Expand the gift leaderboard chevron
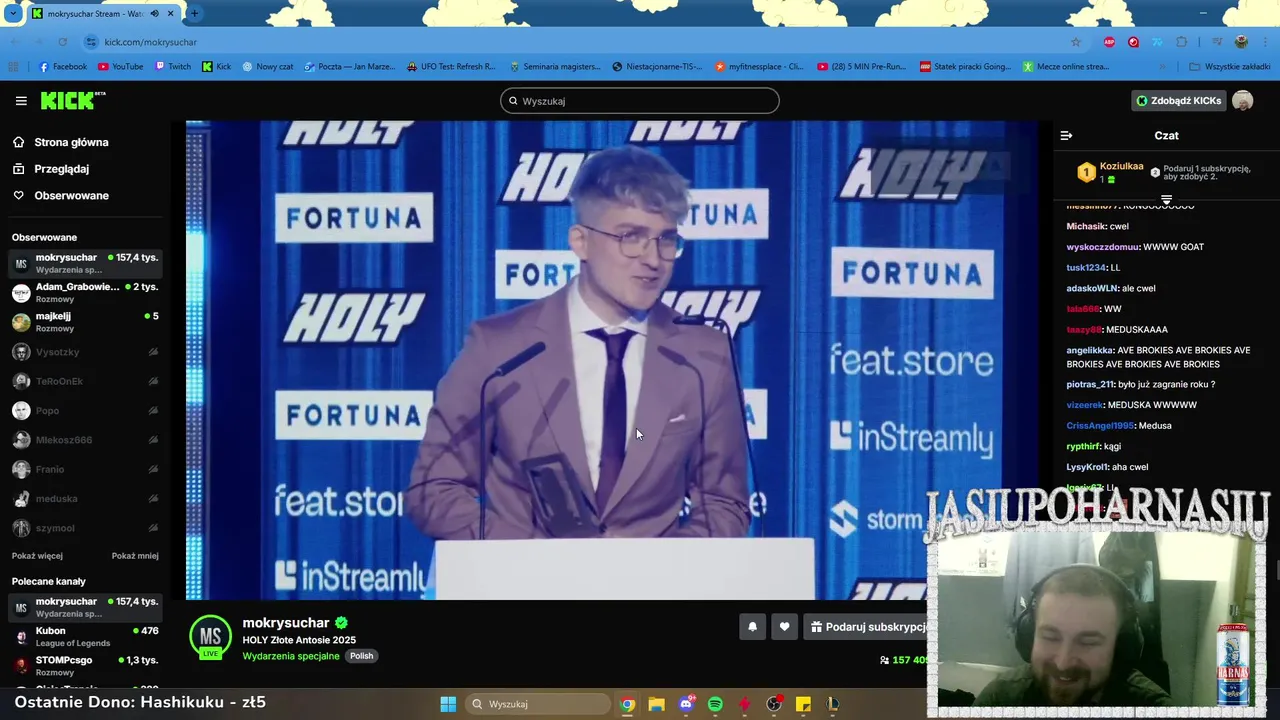Viewport: 1280px width, 720px height. pyautogui.click(x=1166, y=199)
